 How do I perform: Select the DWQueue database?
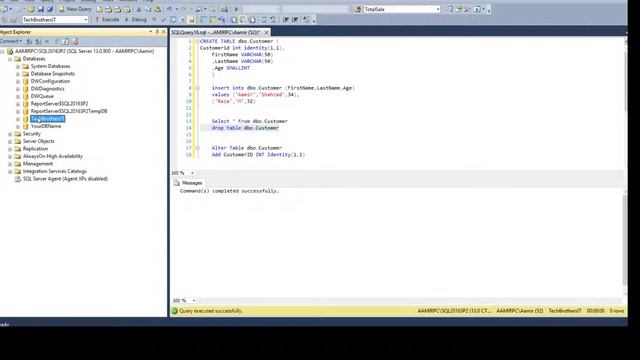tap(42, 96)
